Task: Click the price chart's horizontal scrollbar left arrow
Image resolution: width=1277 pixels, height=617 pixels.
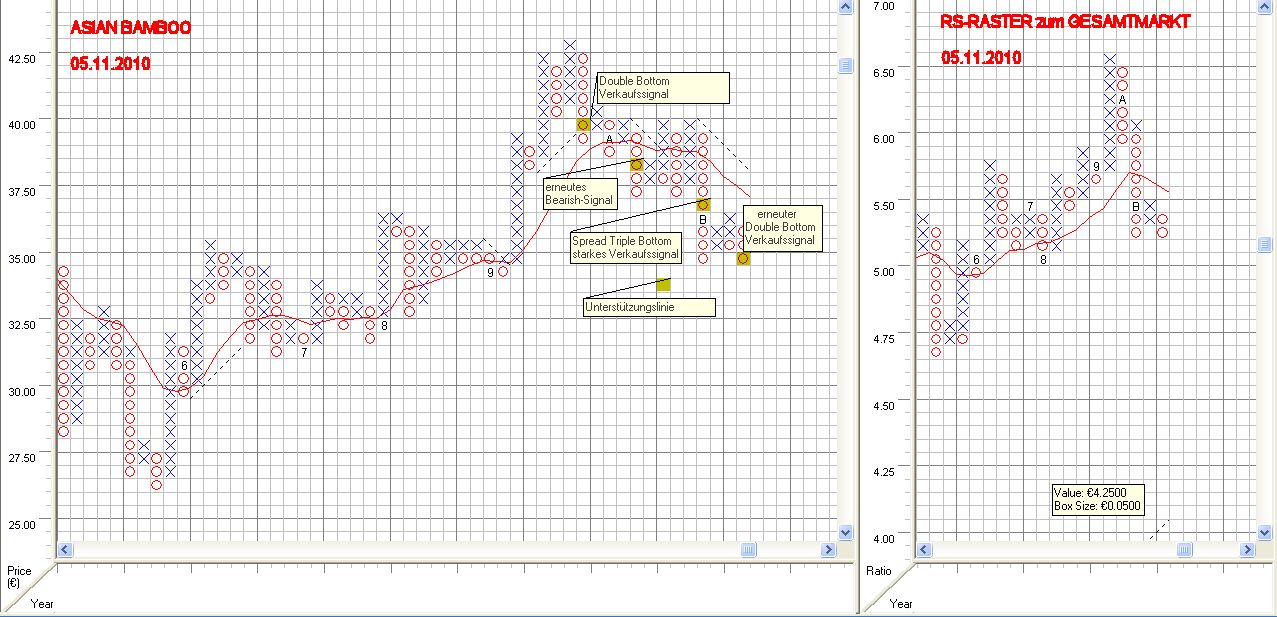Action: coord(65,550)
